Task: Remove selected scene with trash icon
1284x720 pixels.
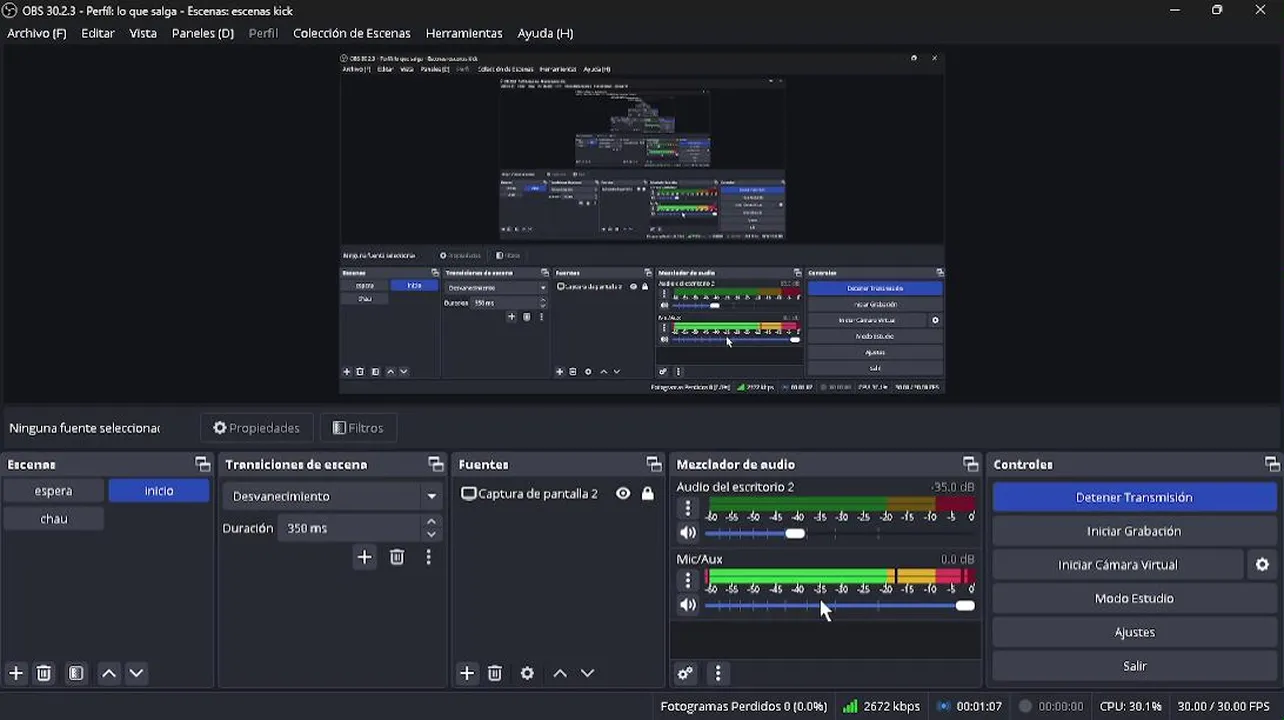Action: point(44,673)
